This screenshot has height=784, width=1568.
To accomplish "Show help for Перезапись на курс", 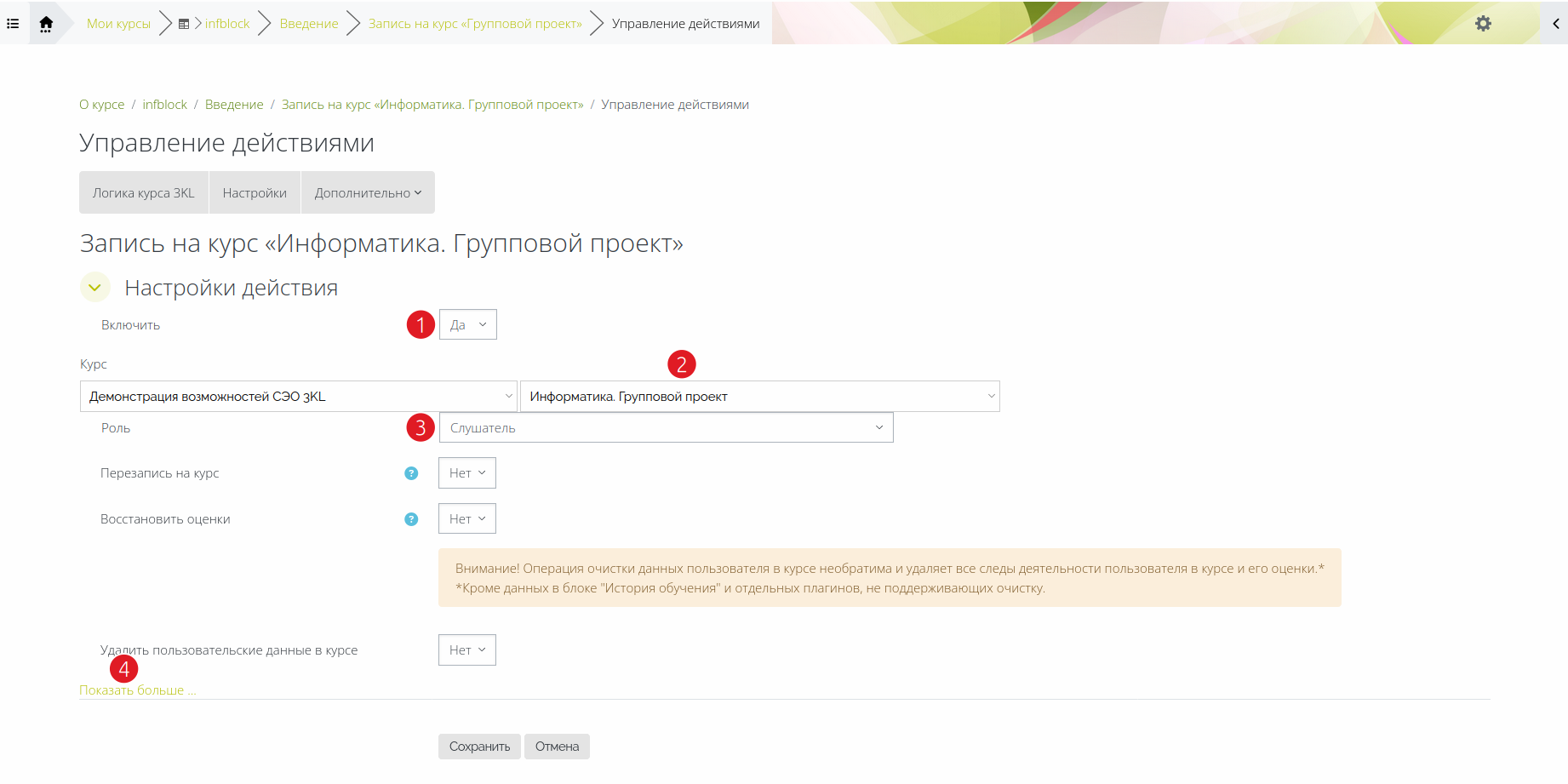I will (x=411, y=473).
